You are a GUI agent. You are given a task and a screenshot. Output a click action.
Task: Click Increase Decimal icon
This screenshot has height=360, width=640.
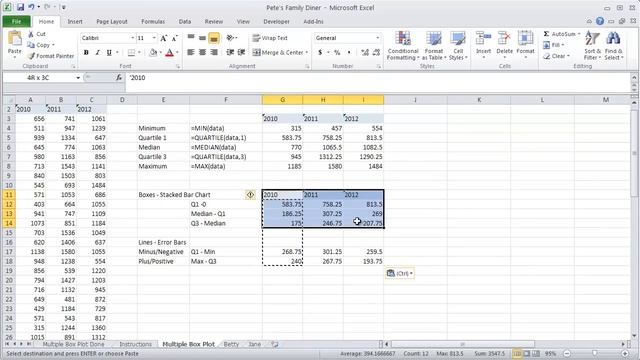(365, 53)
